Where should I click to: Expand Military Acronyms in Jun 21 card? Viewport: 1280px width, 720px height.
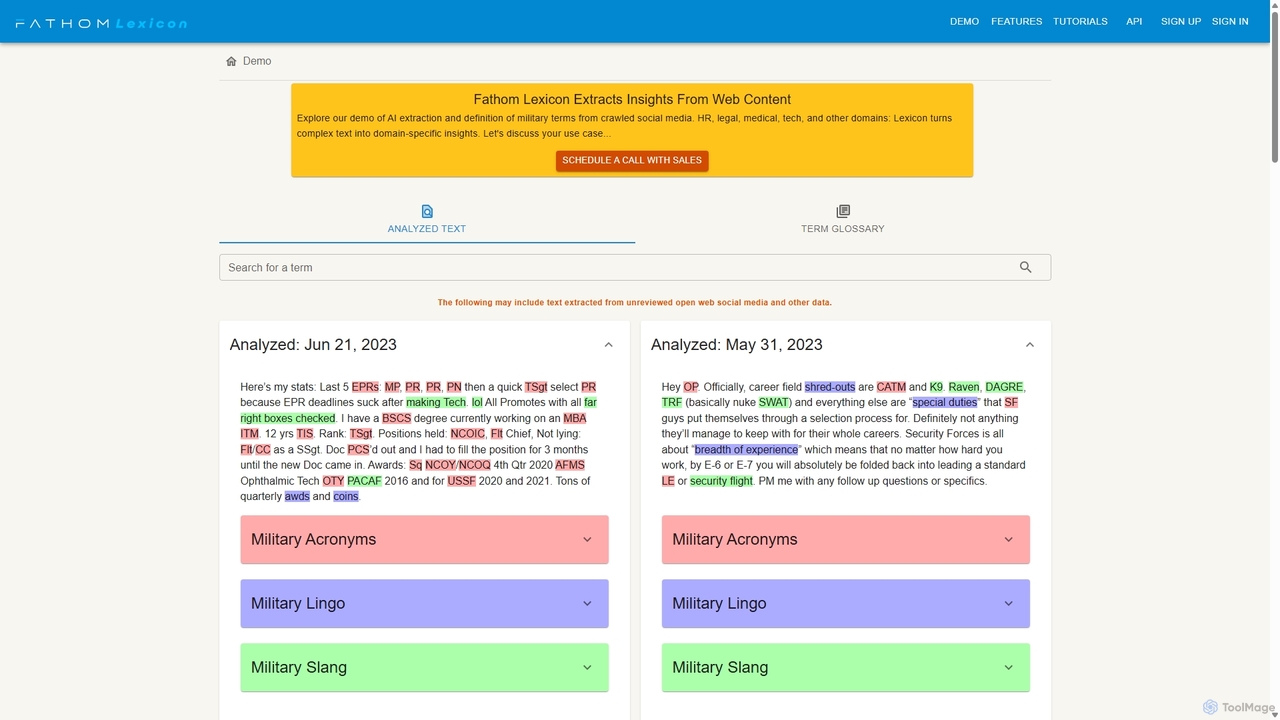(x=424, y=539)
